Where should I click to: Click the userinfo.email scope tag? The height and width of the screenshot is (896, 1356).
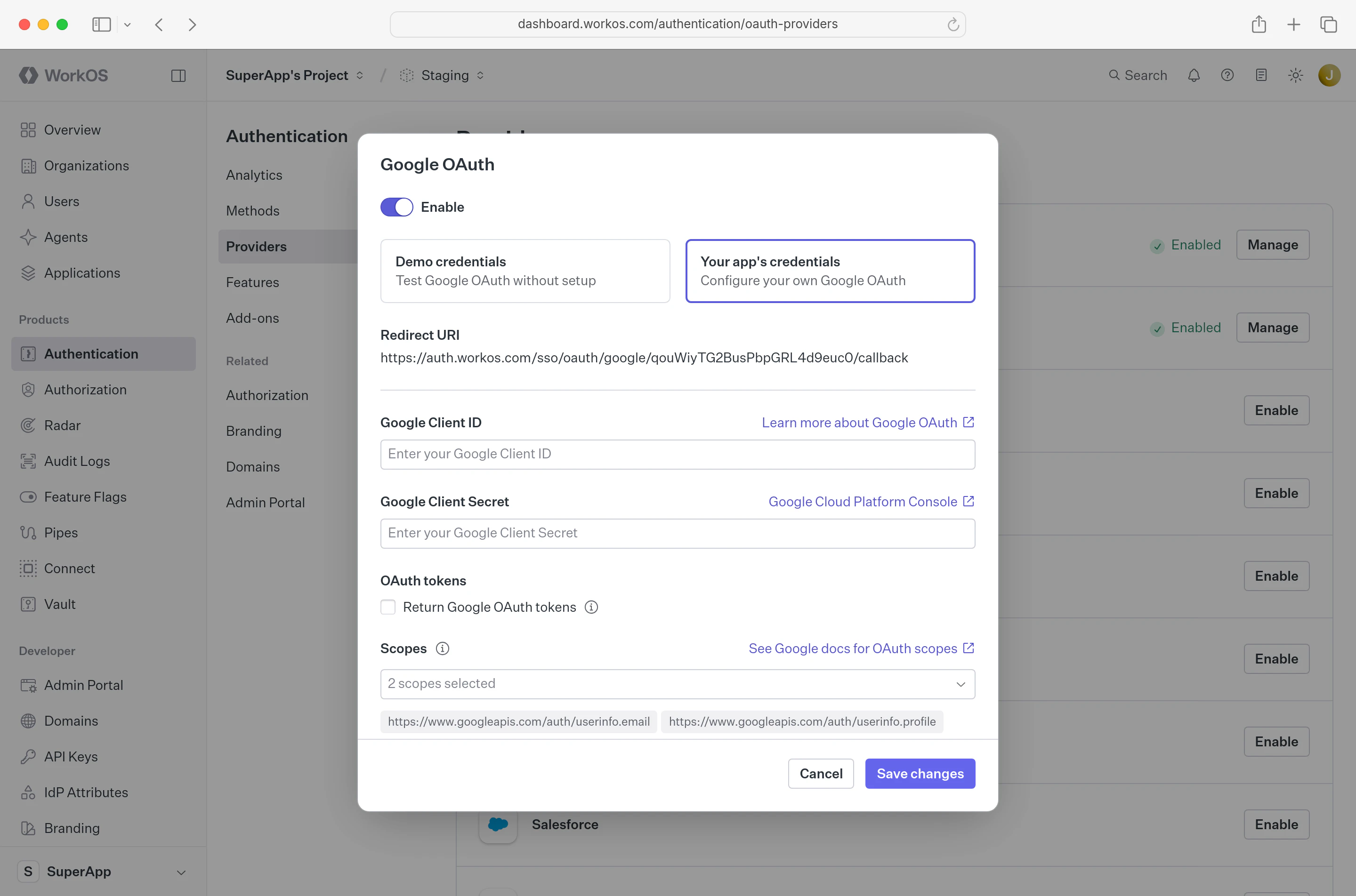(x=518, y=722)
